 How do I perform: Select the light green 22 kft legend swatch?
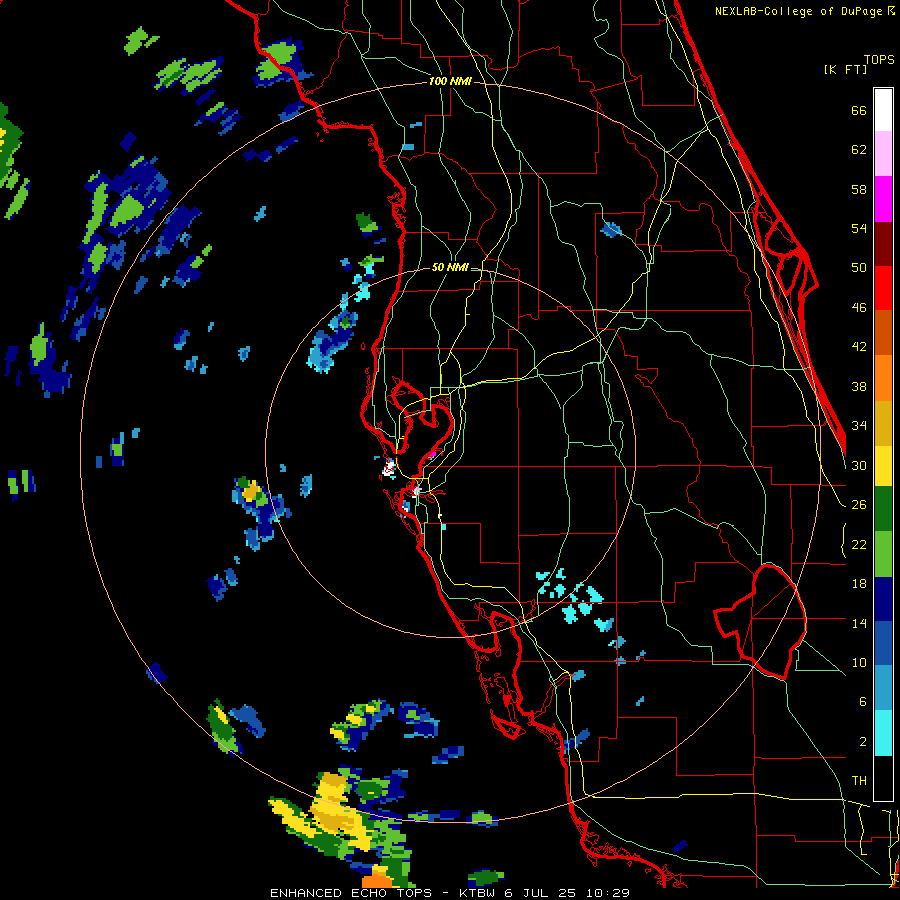[x=883, y=554]
